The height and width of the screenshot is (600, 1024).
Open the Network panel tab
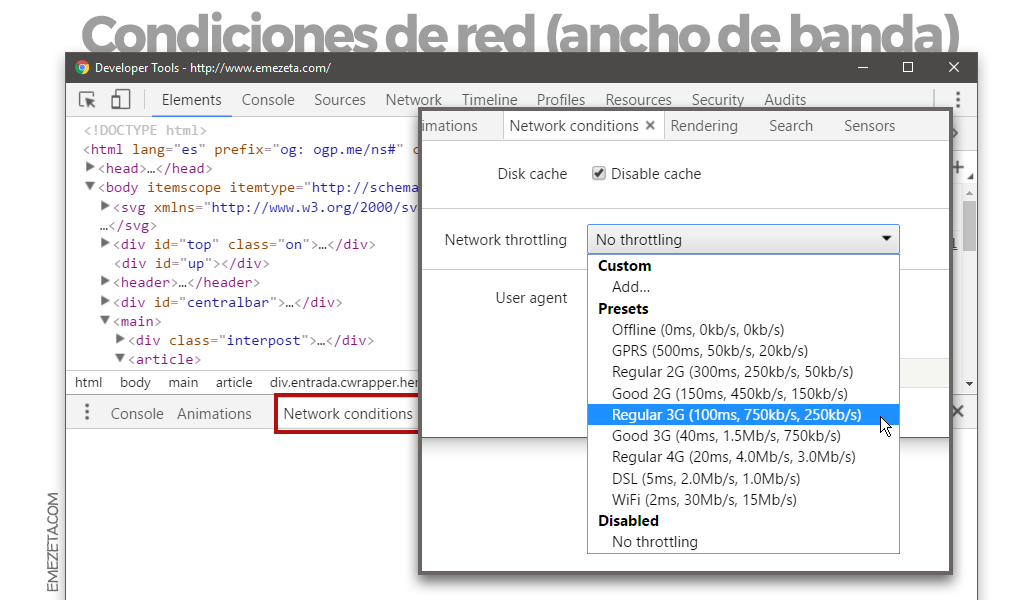413,100
